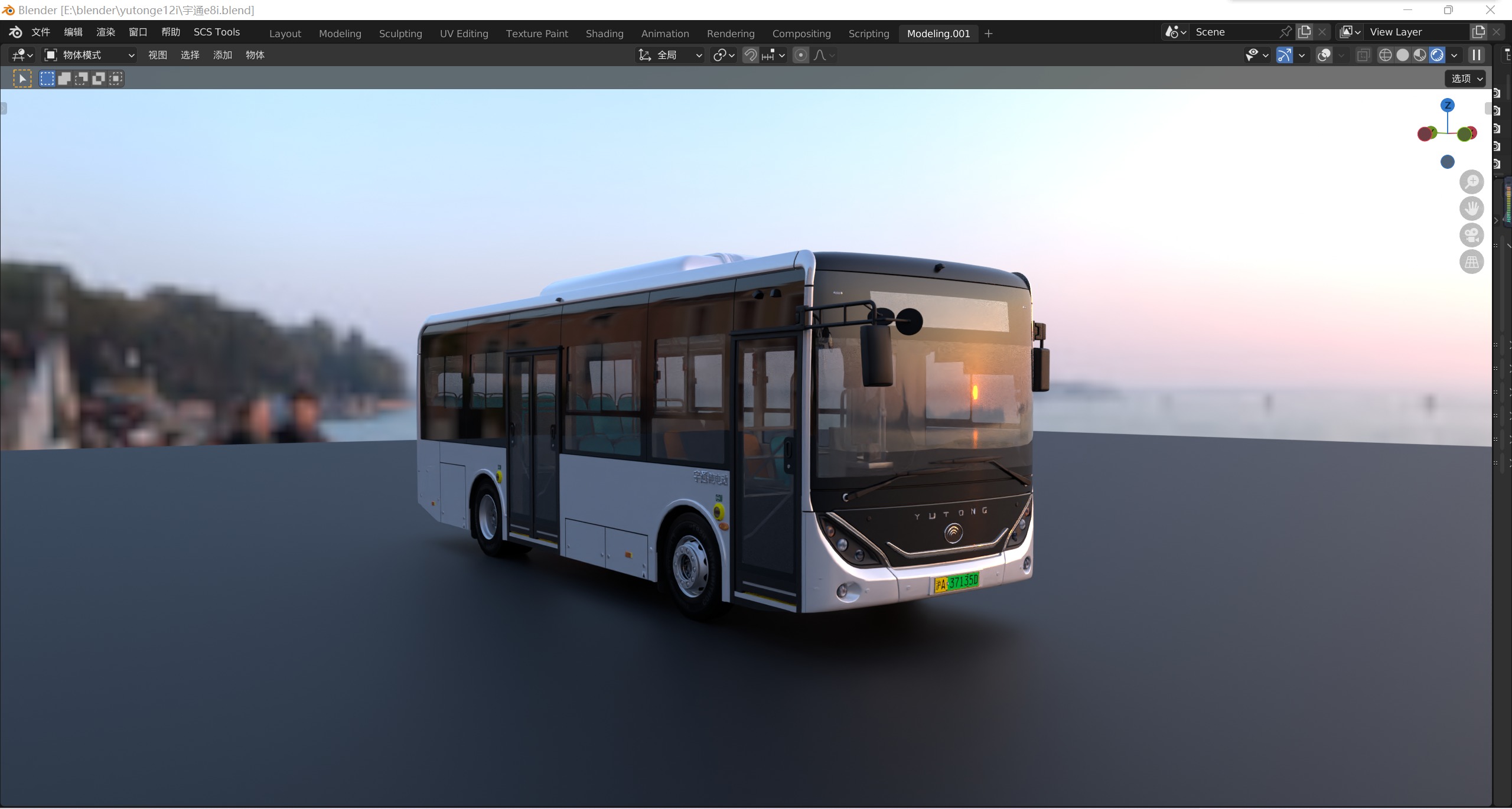
Task: Open object visibility and selectability dropdown
Action: tap(1257, 55)
